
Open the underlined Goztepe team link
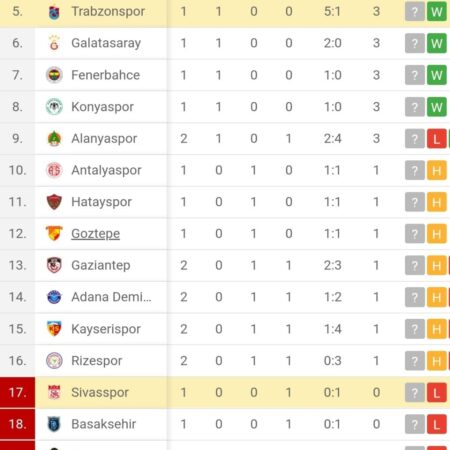coord(96,234)
